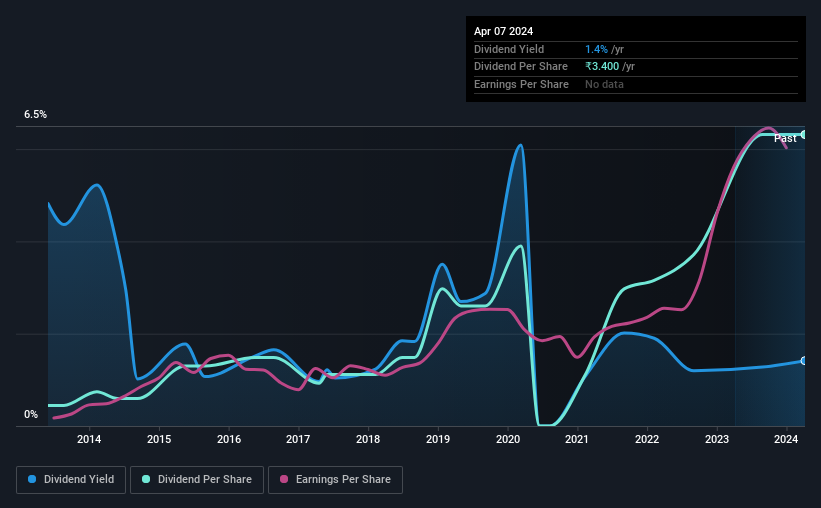This screenshot has height=508, width=821.
Task: Click the teal Dividend Per Share legend dot
Action: 146,479
